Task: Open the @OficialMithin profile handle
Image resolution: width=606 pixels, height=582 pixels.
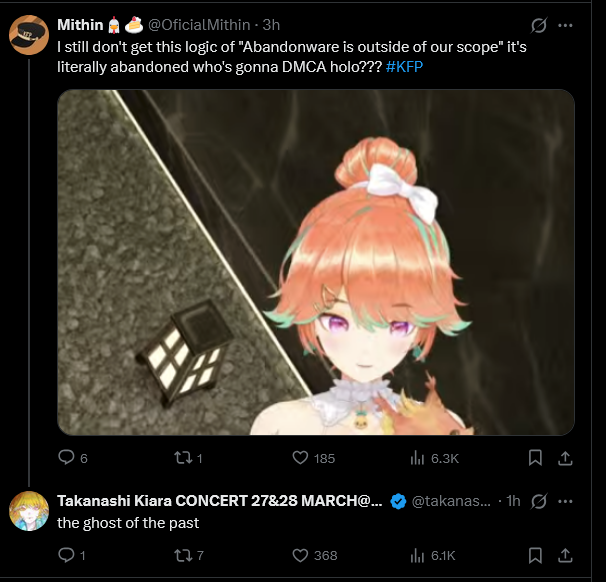Action: pyautogui.click(x=199, y=25)
